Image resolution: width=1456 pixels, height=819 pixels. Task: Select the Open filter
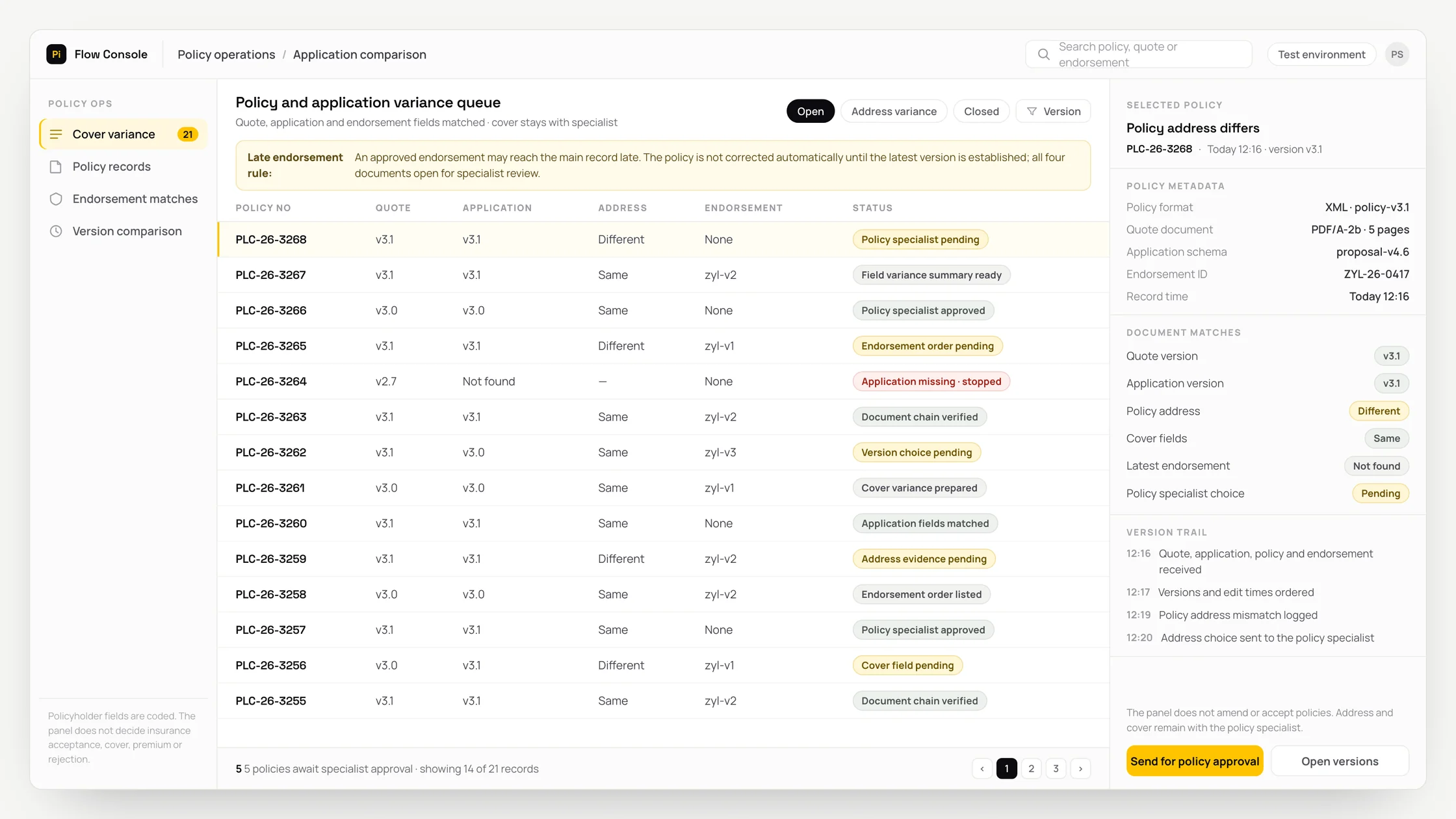(811, 111)
